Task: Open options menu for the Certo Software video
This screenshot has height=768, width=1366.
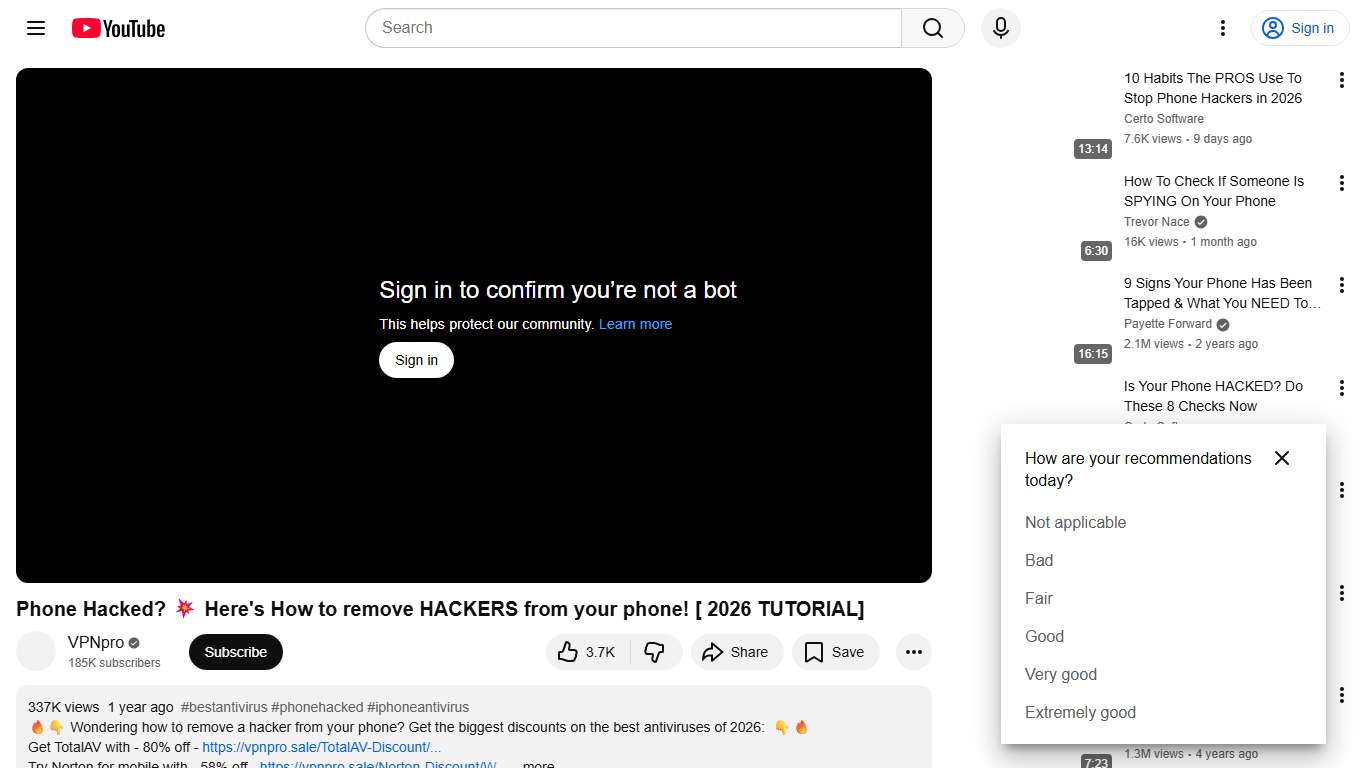Action: point(1342,79)
